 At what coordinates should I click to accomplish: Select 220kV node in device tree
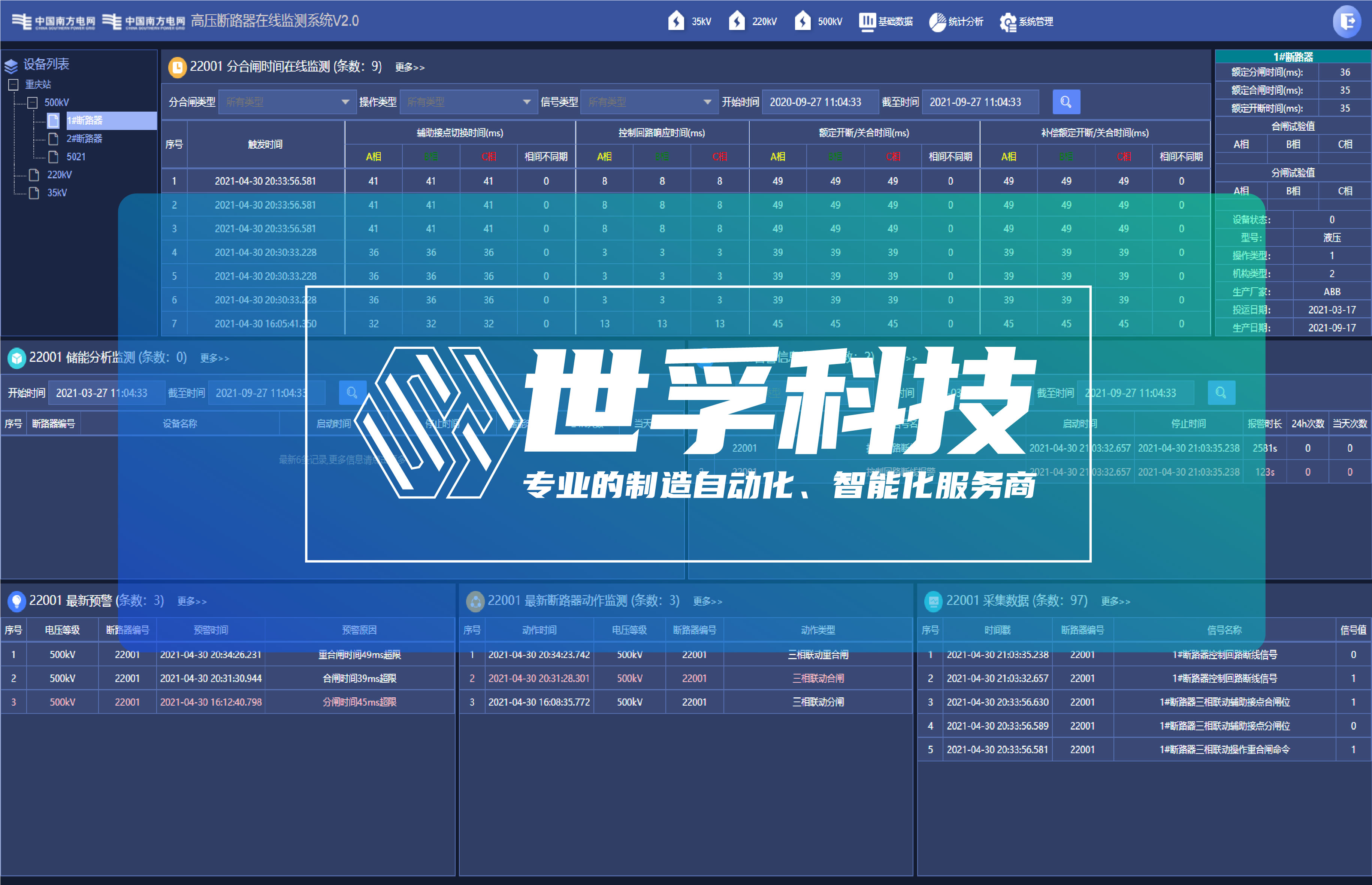[x=59, y=175]
